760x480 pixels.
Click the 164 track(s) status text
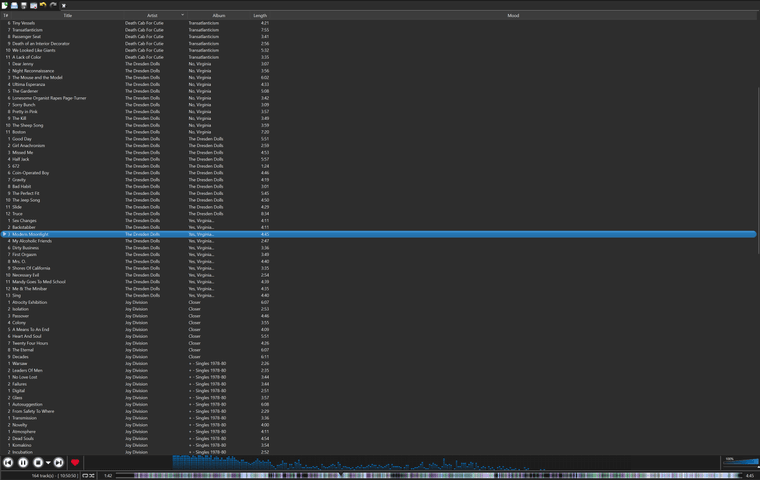[x=54, y=476]
